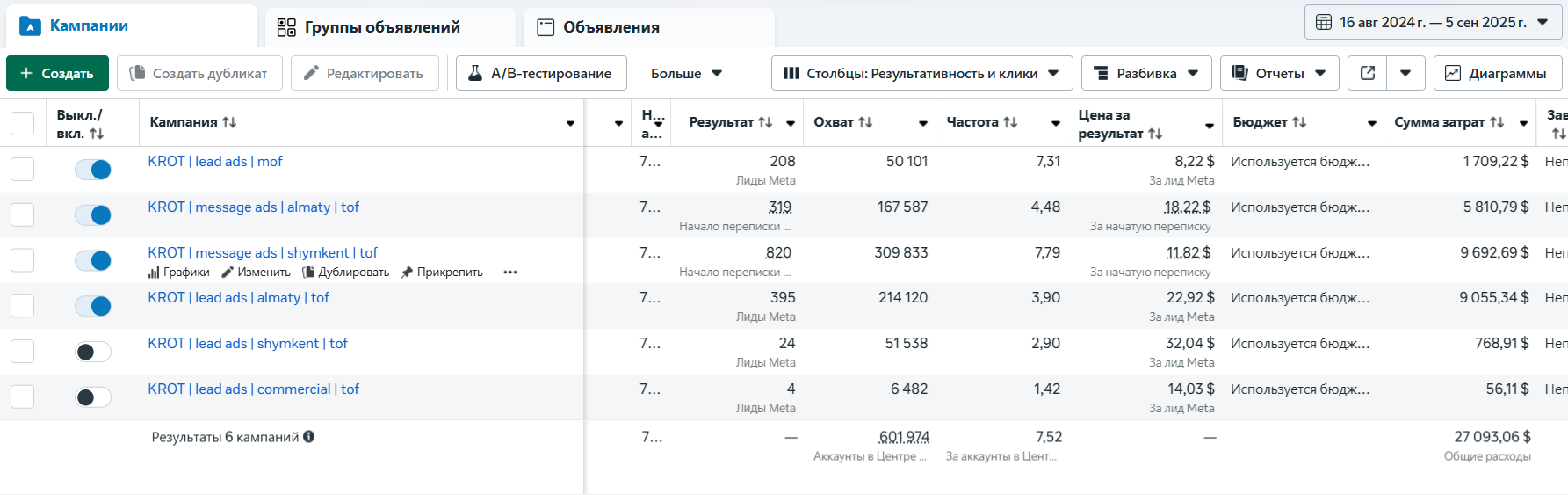Expand the Столбцы columns dropdown
Screen dimensions: 1568x495
(921, 73)
